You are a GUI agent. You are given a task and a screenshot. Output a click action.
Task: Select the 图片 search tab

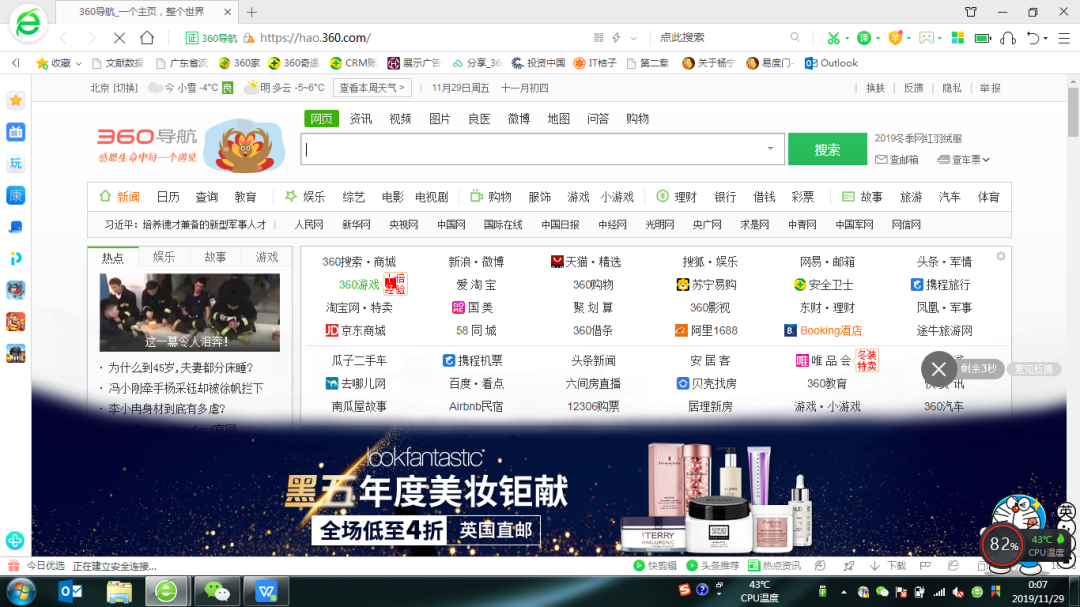(439, 119)
